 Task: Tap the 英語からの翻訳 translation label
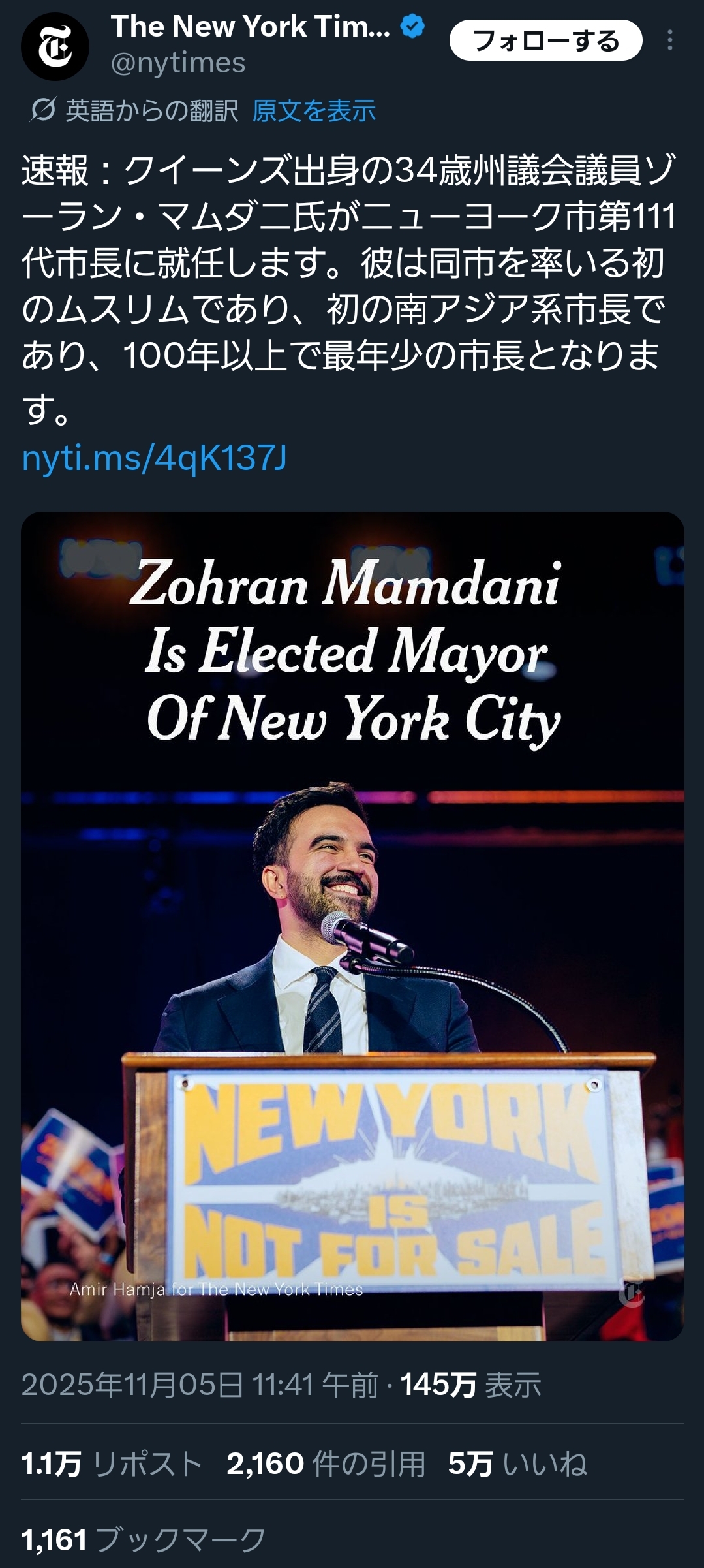151,111
